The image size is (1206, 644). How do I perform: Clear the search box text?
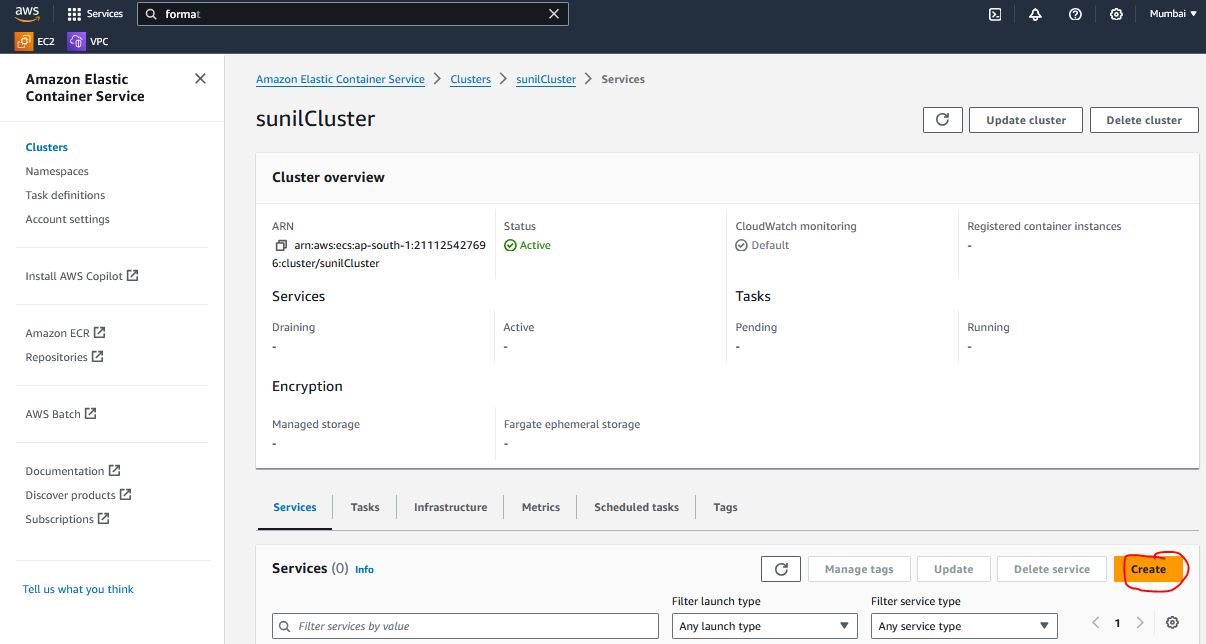tap(554, 14)
